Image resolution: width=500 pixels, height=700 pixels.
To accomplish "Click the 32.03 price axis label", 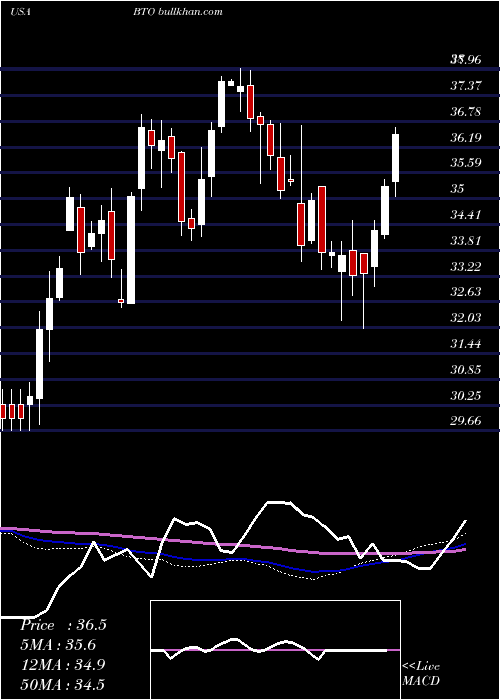I will pos(466,318).
